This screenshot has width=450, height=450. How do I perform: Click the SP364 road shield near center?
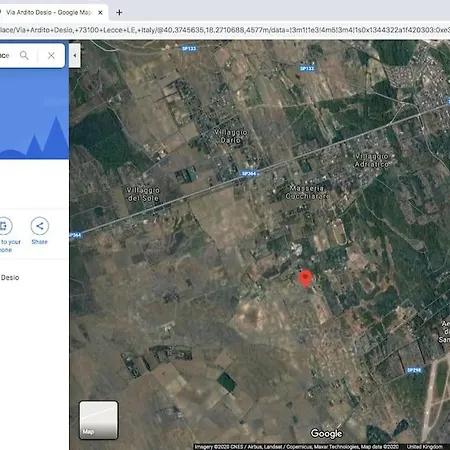click(x=249, y=174)
